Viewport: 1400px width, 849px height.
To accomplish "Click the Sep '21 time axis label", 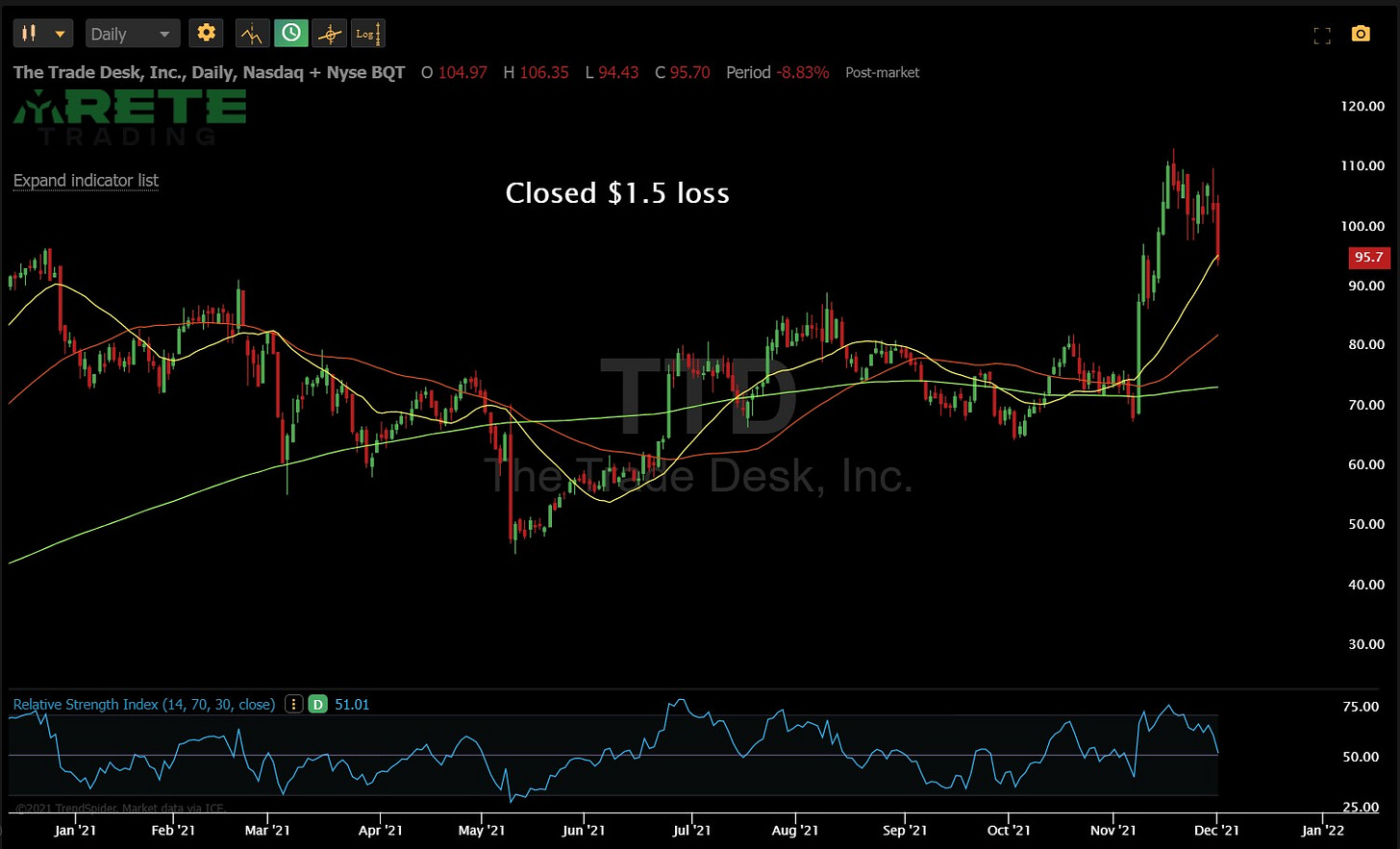I will [x=905, y=830].
